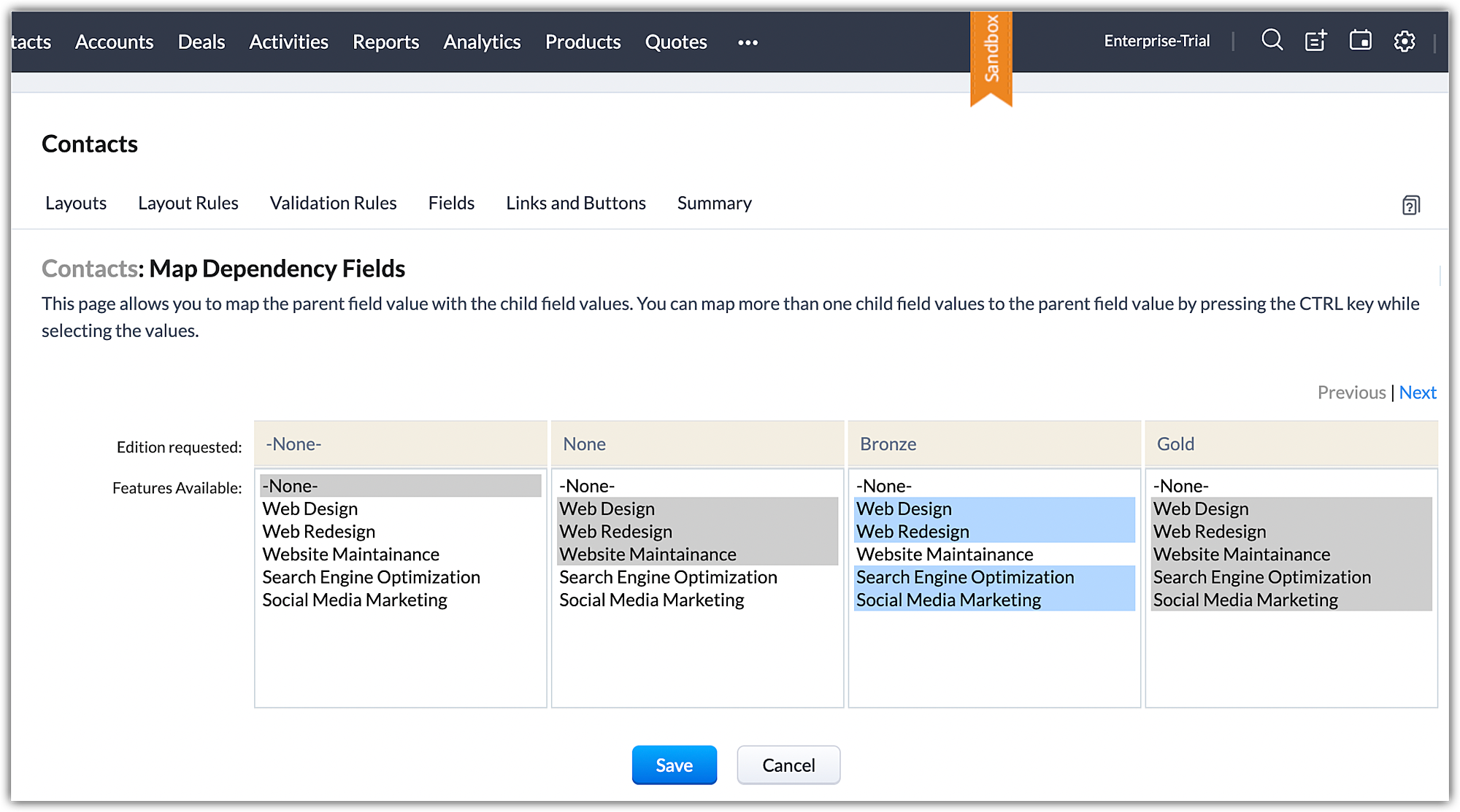Click the quick create plus icon

coord(1315,40)
